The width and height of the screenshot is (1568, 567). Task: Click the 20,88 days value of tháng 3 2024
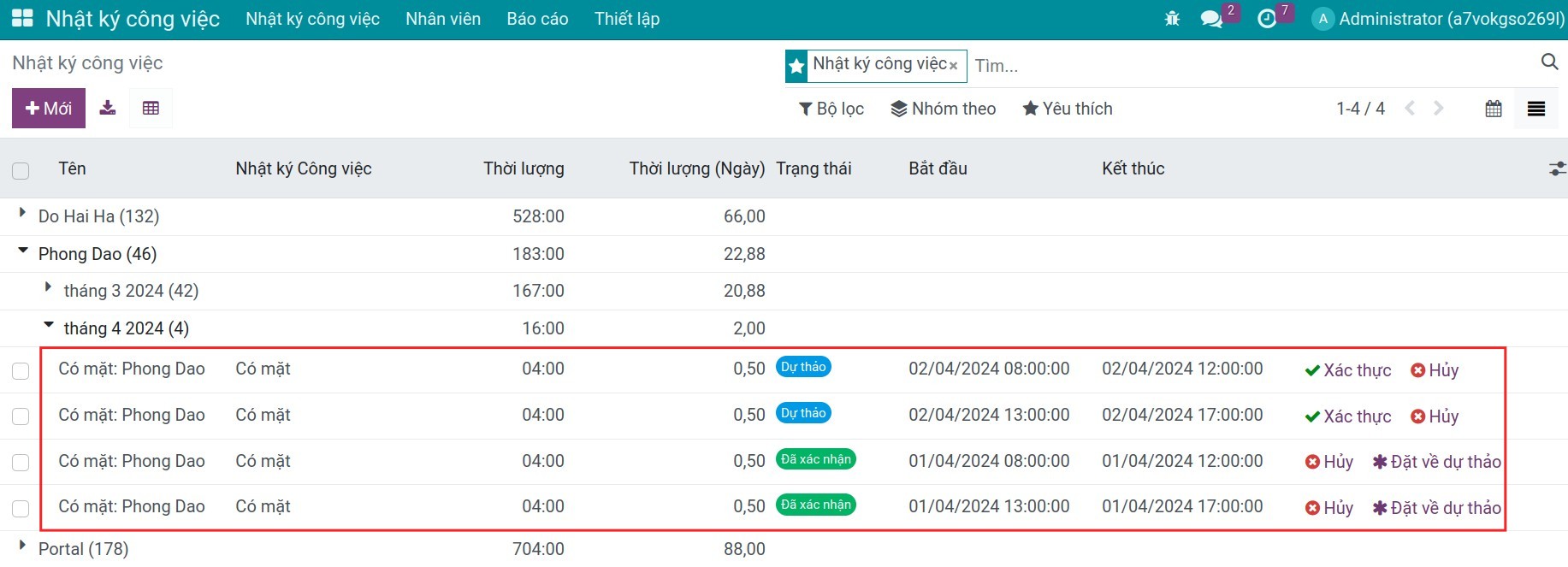744,291
